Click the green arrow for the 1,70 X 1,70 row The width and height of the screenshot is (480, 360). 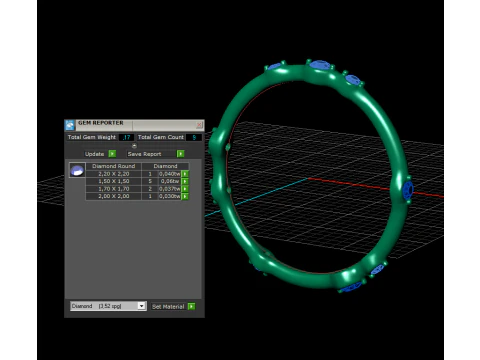185,189
